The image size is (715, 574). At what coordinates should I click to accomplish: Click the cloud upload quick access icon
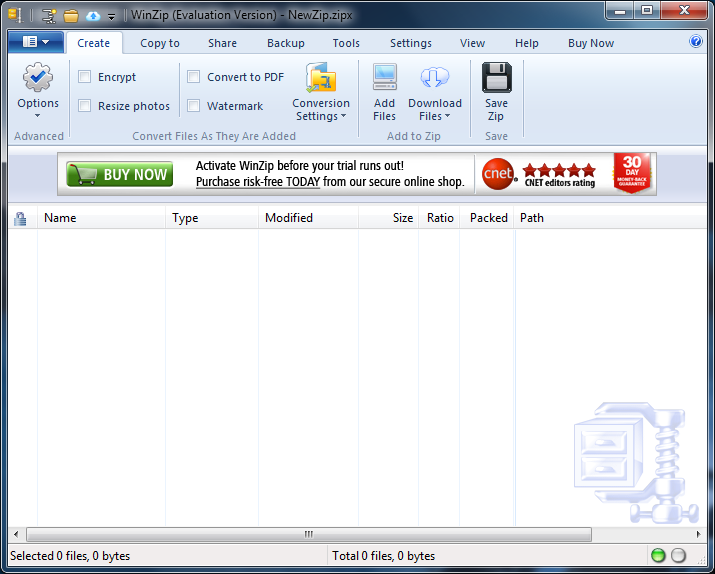click(x=93, y=16)
